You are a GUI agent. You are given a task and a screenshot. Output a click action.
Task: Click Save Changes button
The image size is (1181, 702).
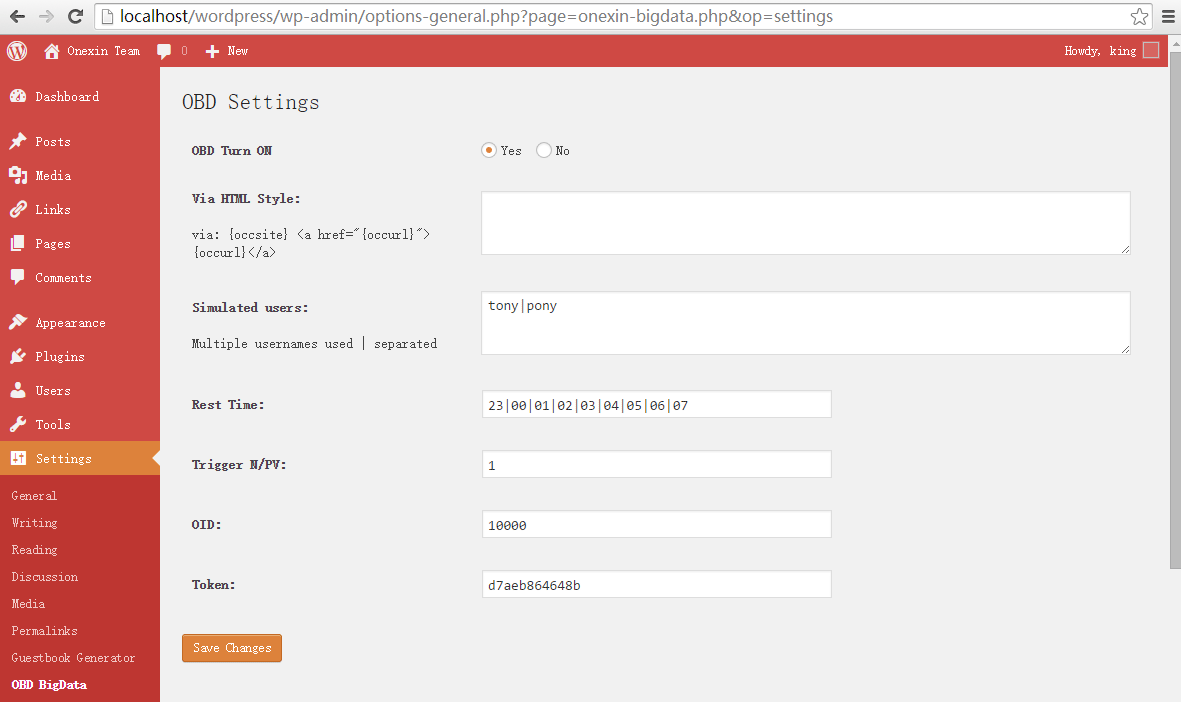point(232,648)
